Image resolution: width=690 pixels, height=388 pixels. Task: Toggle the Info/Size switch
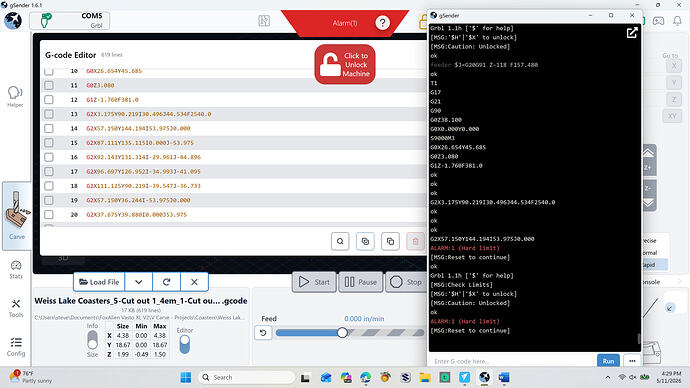point(92,340)
